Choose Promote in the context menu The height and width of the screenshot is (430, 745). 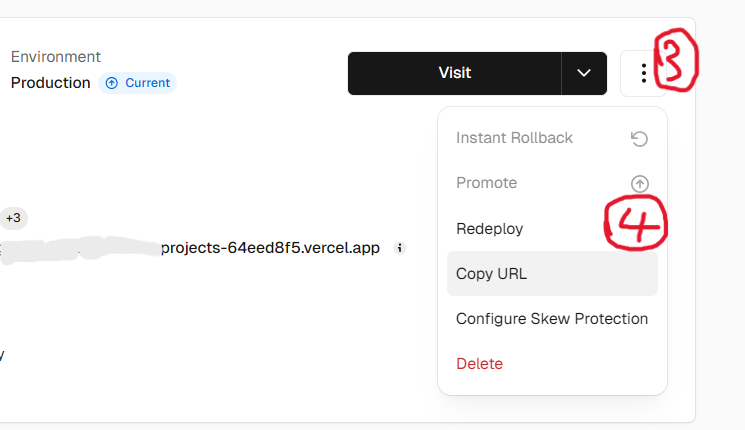(486, 183)
